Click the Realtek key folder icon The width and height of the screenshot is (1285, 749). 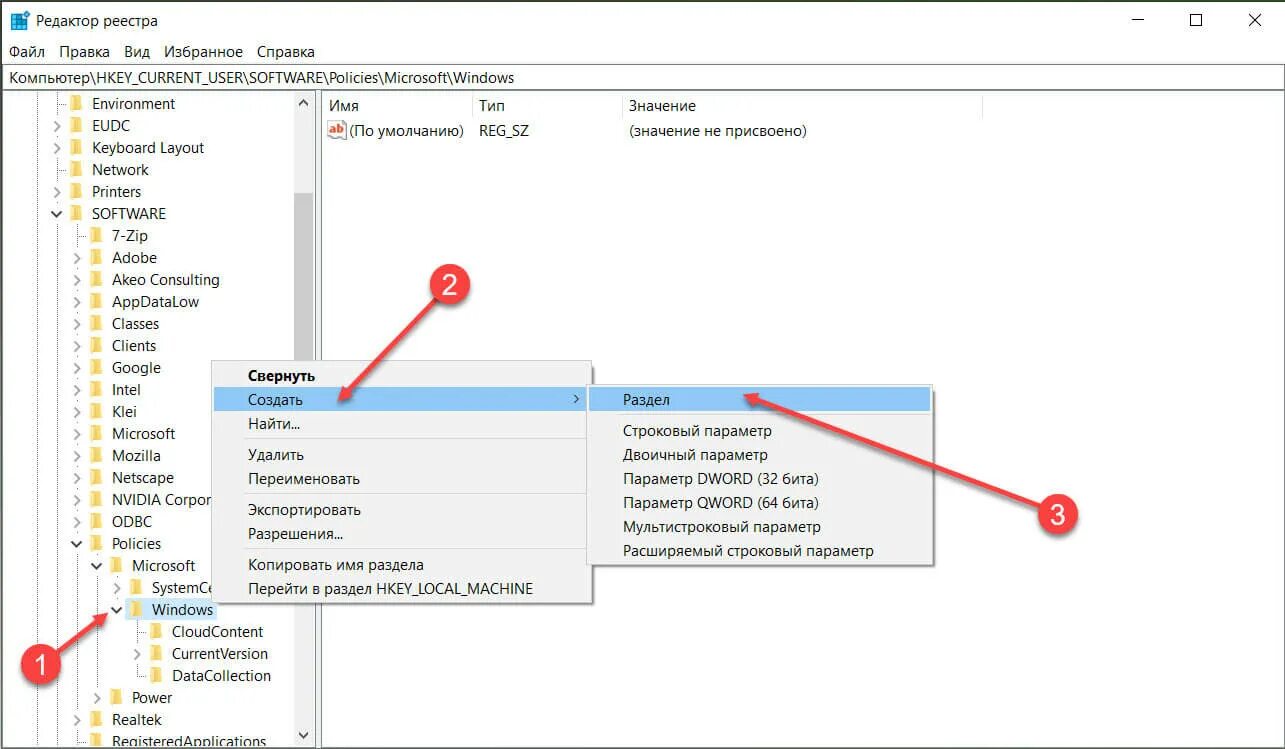coord(96,720)
